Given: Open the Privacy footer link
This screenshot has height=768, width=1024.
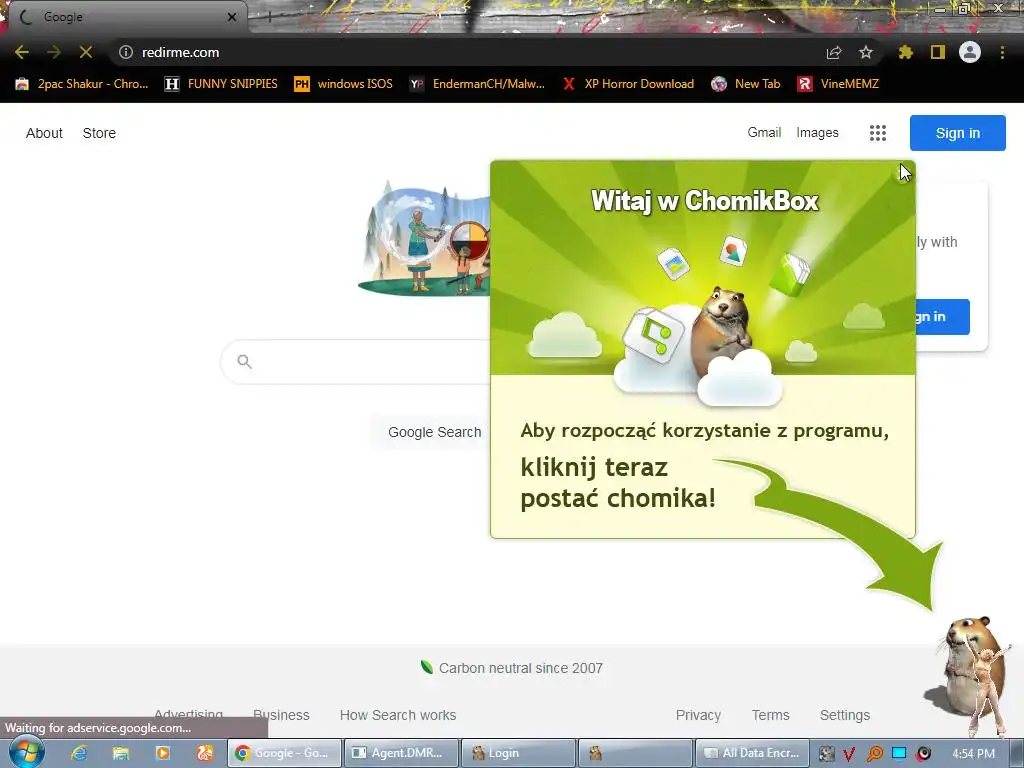Looking at the screenshot, I should click(x=698, y=715).
